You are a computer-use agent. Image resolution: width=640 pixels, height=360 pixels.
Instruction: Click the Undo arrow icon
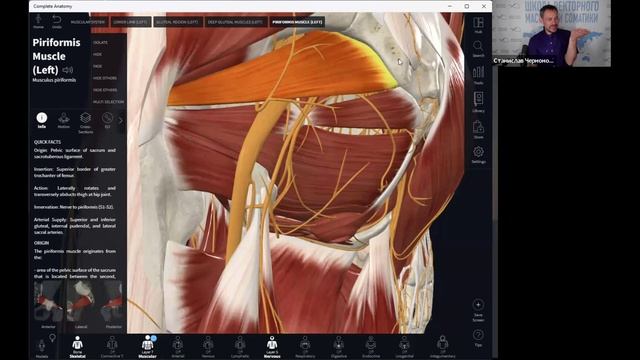[57, 21]
